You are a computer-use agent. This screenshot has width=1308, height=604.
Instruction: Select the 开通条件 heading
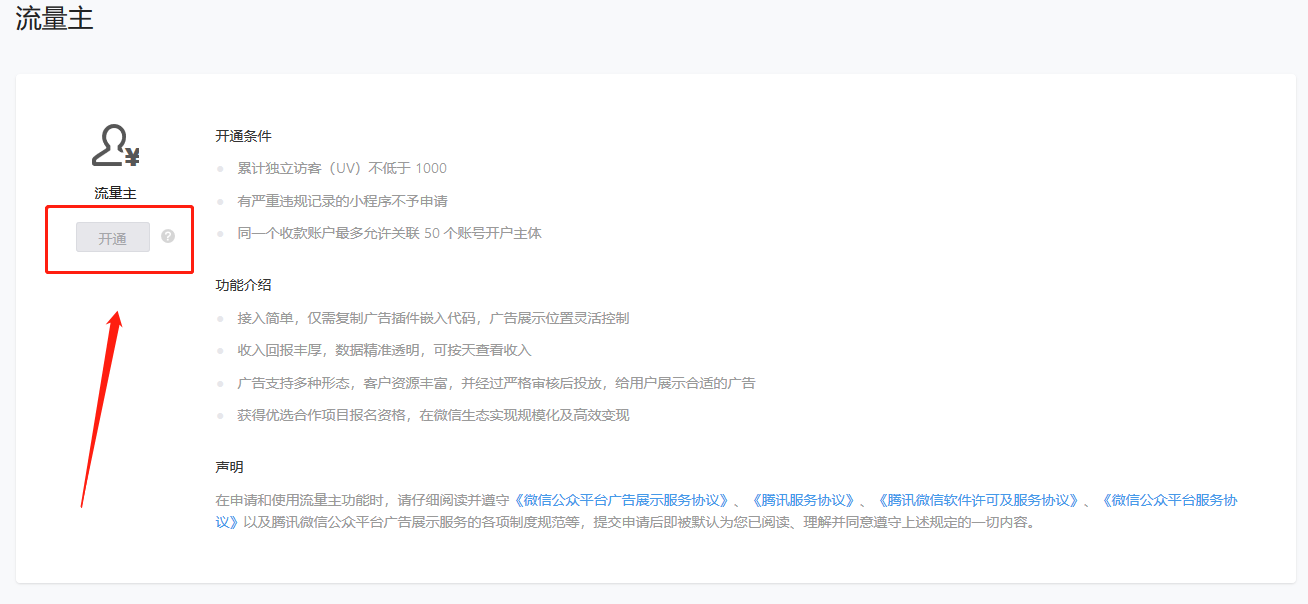pyautogui.click(x=243, y=136)
